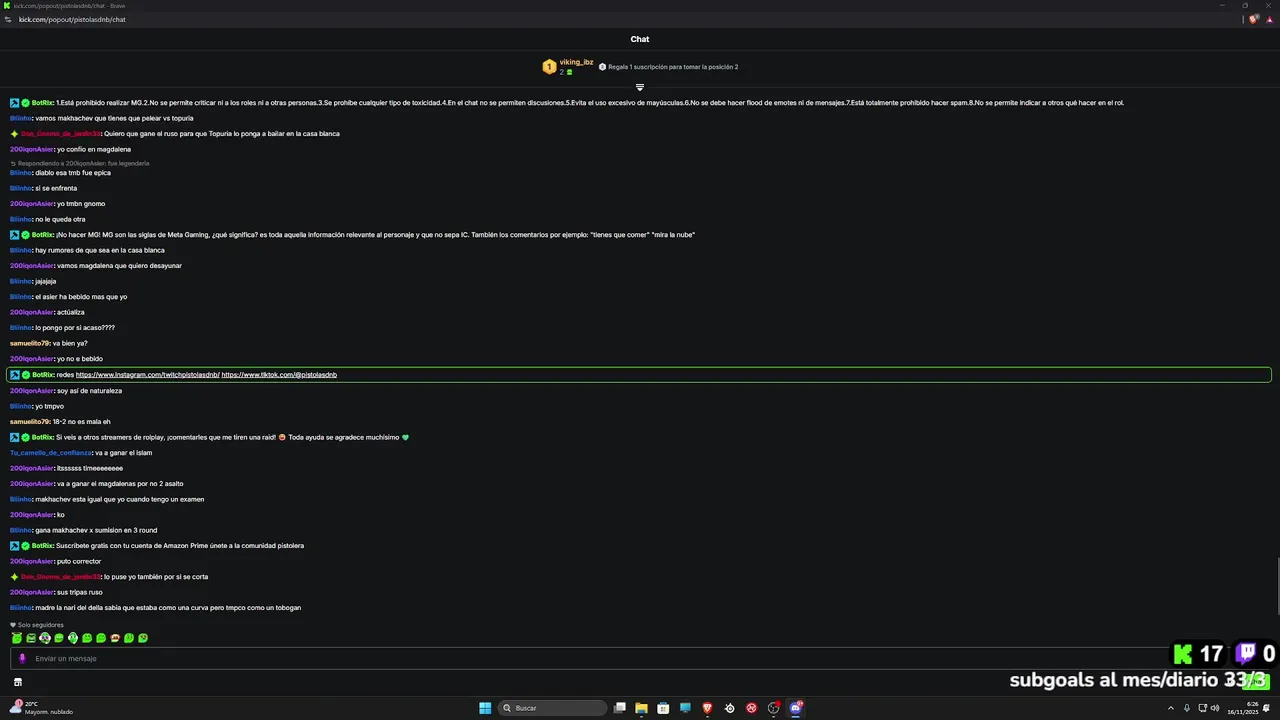The image size is (1280, 720).
Task: Click the purple emote icon in message box
Action: [x=22, y=658]
